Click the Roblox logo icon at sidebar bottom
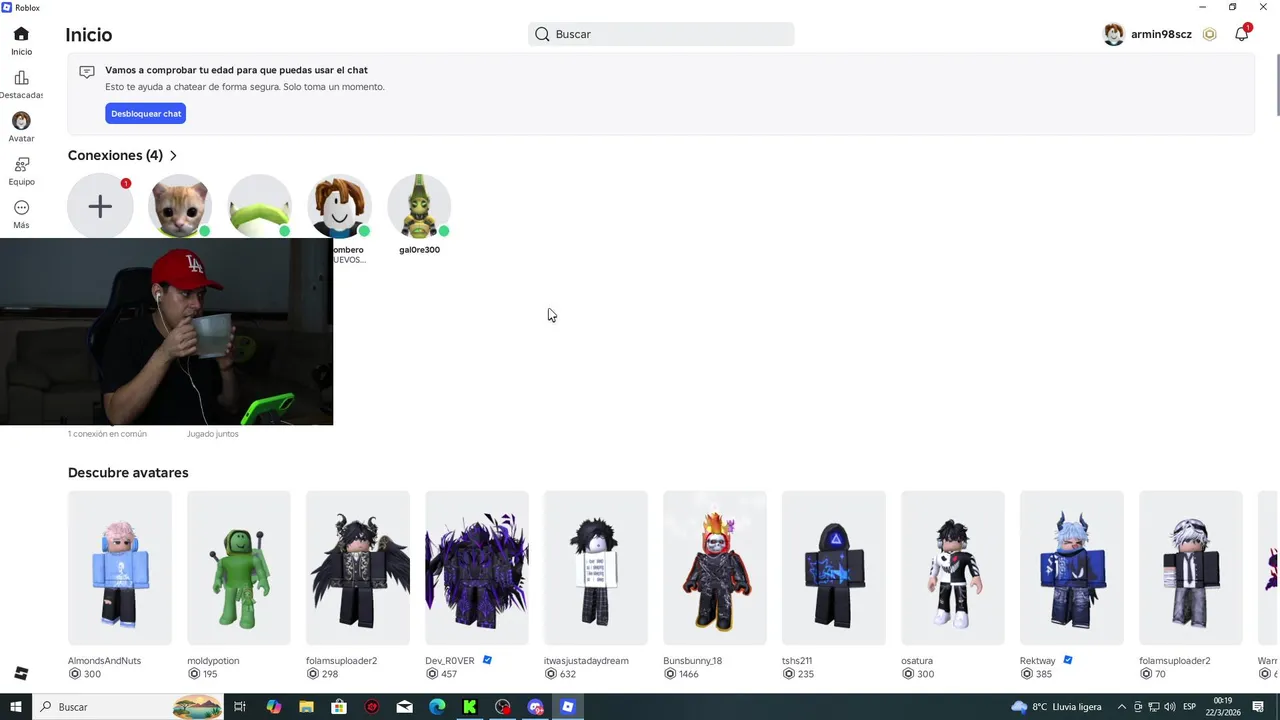1280x720 pixels. tap(21, 673)
